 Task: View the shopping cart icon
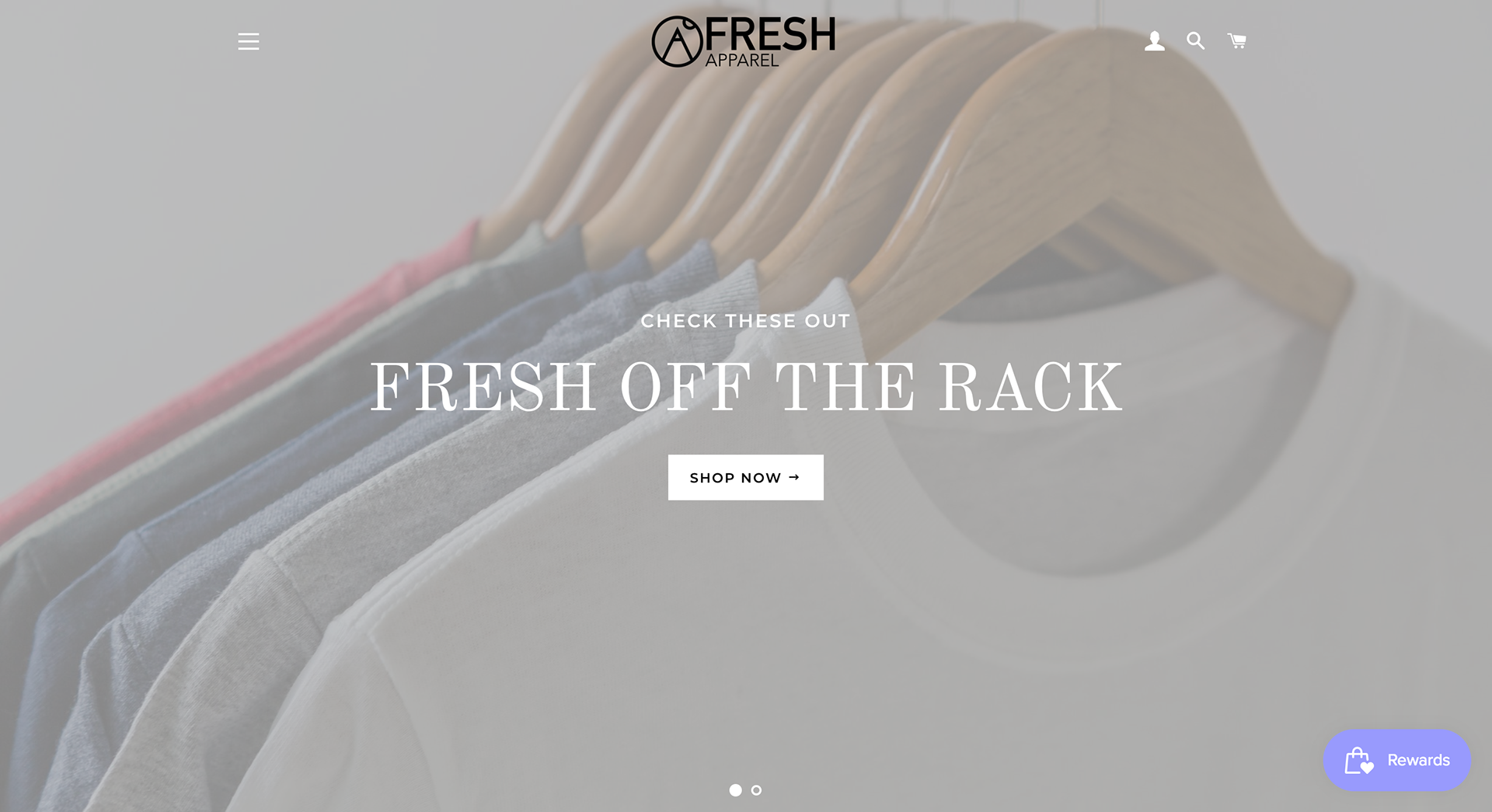click(x=1237, y=40)
